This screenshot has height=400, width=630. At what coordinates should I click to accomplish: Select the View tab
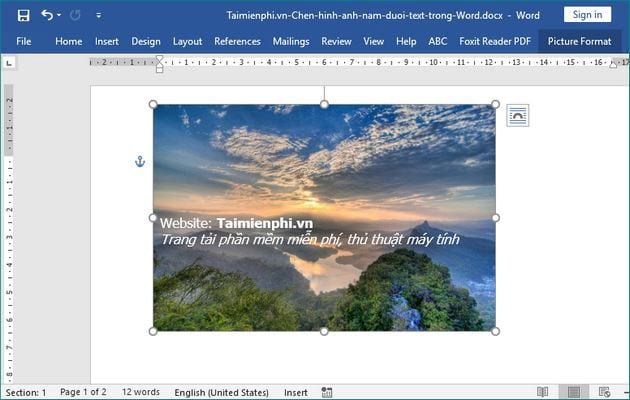[373, 41]
